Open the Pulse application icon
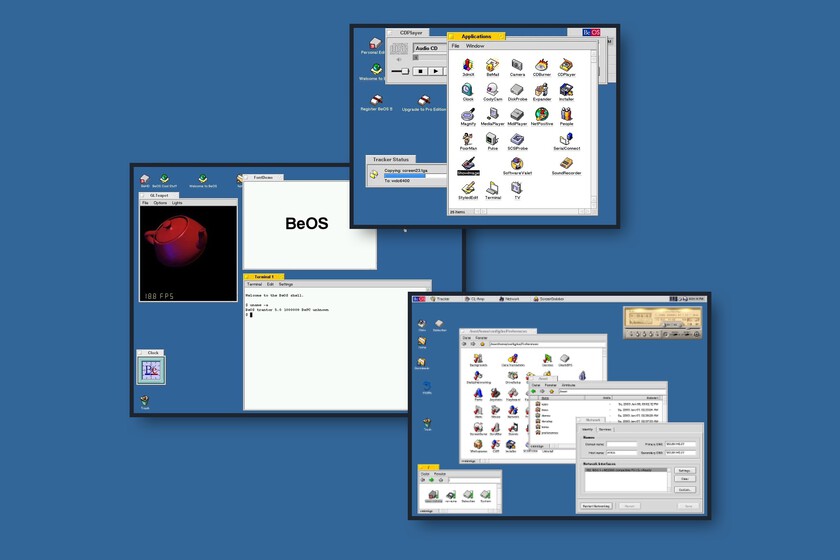The height and width of the screenshot is (560, 840). point(492,140)
